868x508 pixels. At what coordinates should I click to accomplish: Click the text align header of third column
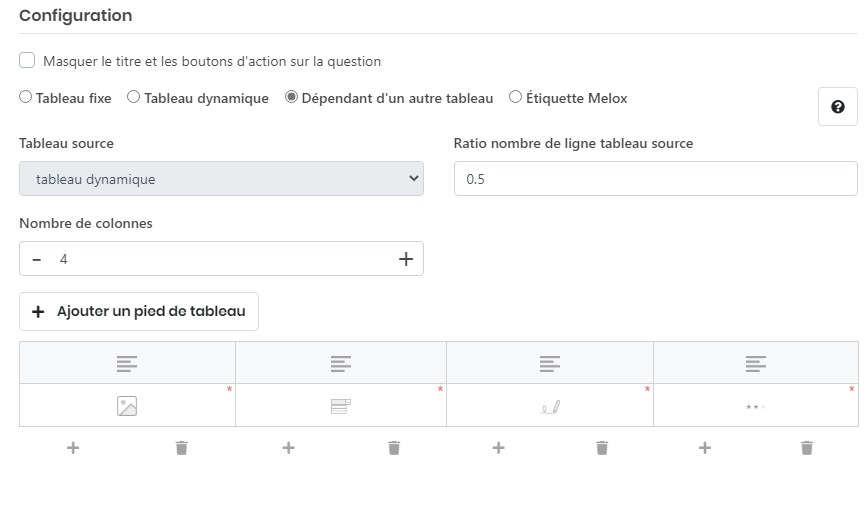pos(550,363)
